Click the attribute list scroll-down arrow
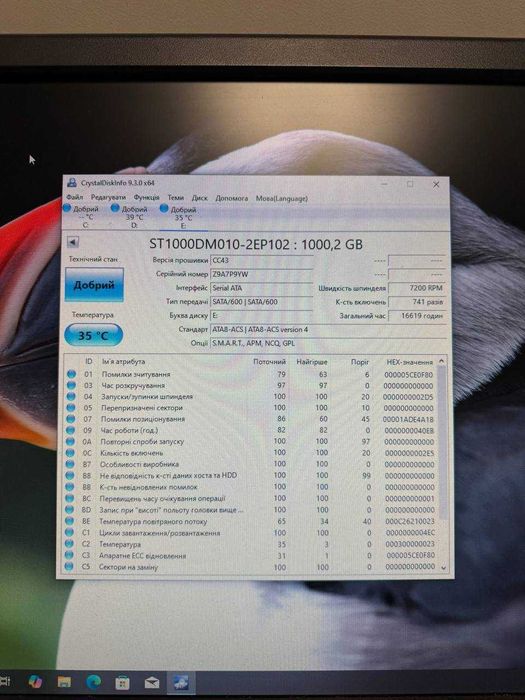The height and width of the screenshot is (700, 525). tap(443, 567)
